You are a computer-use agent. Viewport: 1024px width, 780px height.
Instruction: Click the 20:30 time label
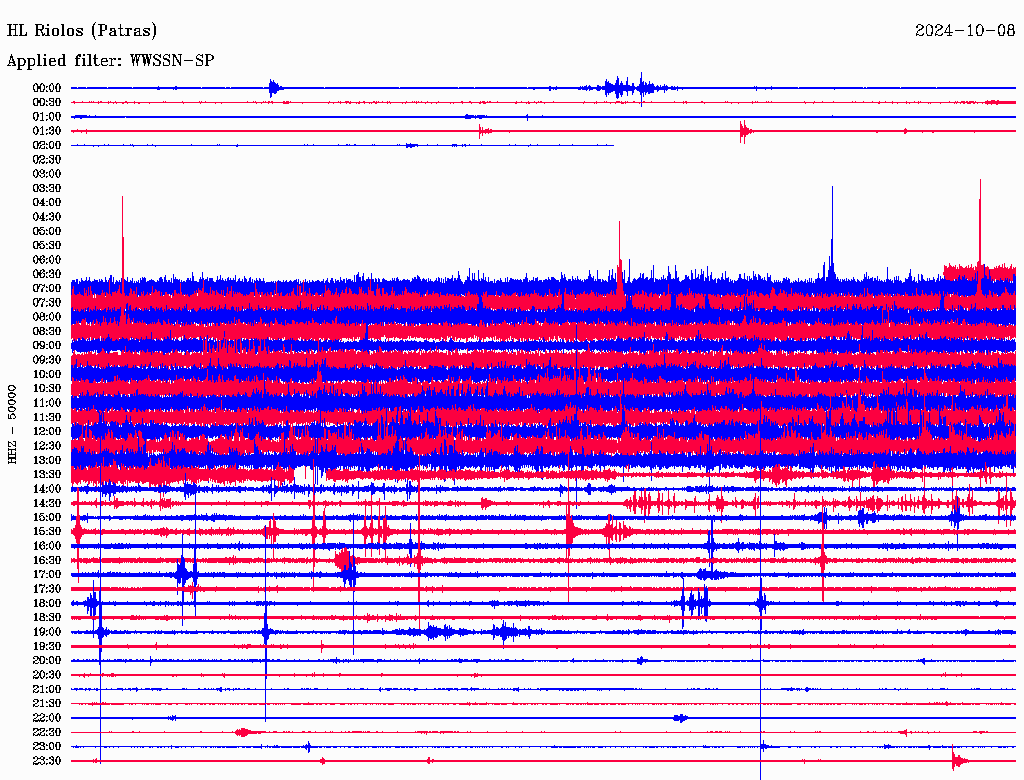coord(47,675)
